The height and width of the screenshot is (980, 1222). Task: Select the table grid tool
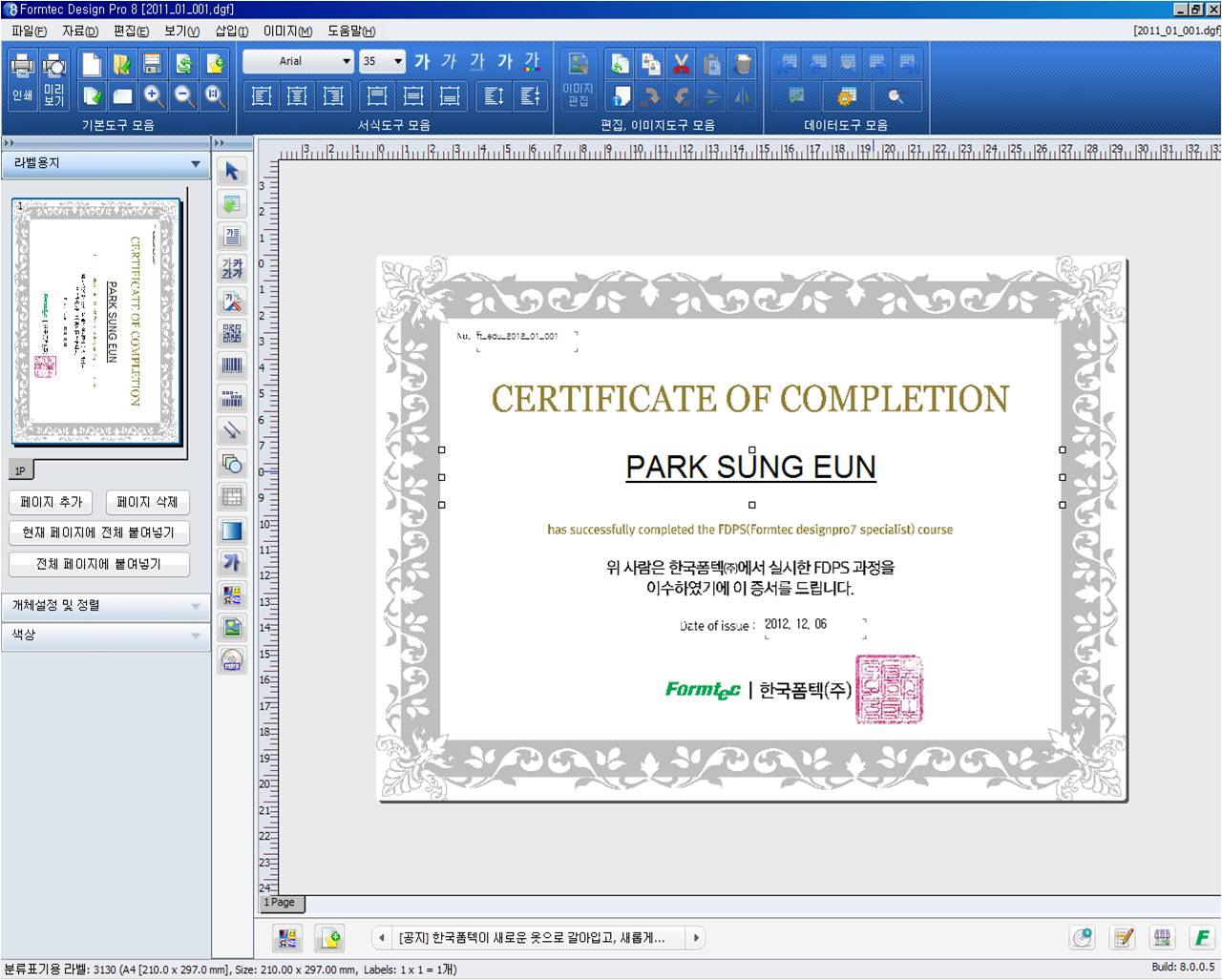click(232, 497)
